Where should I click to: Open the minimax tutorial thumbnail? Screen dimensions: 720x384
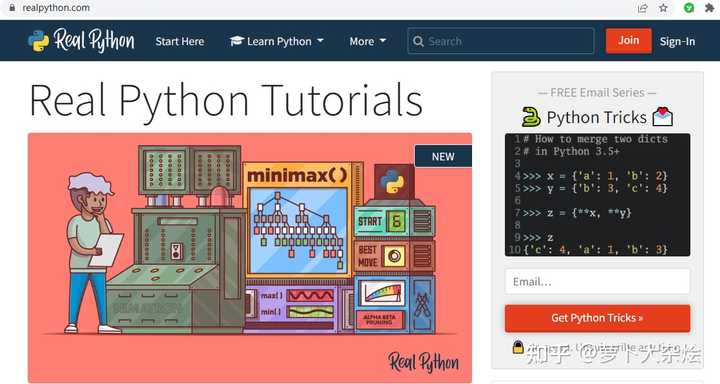coord(250,257)
